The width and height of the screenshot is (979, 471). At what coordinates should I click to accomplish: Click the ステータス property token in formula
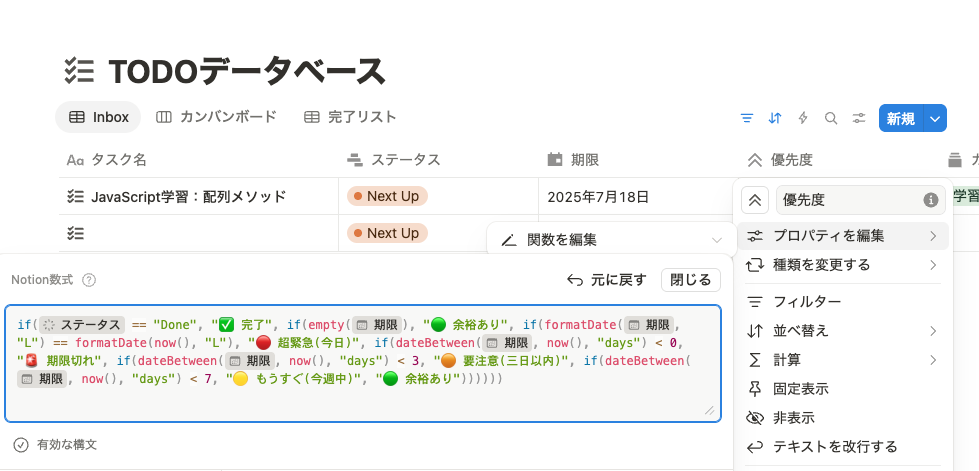click(x=82, y=325)
